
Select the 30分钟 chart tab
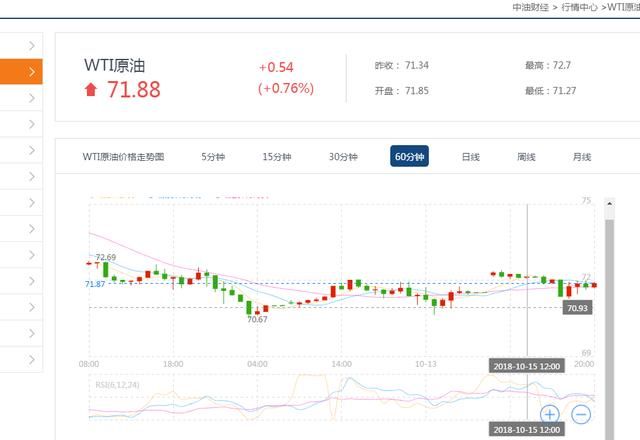click(x=343, y=157)
